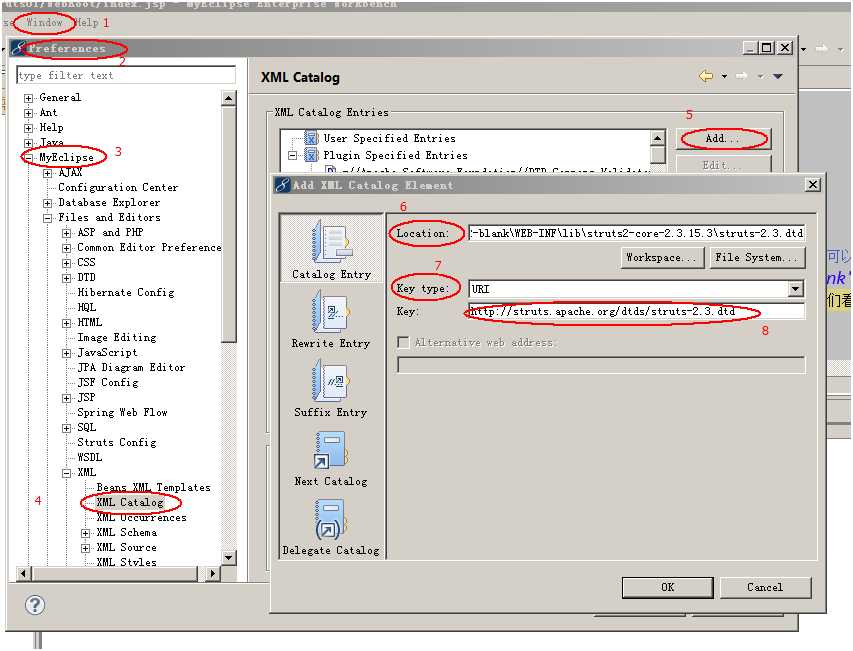Click the Workspace... button

[662, 257]
